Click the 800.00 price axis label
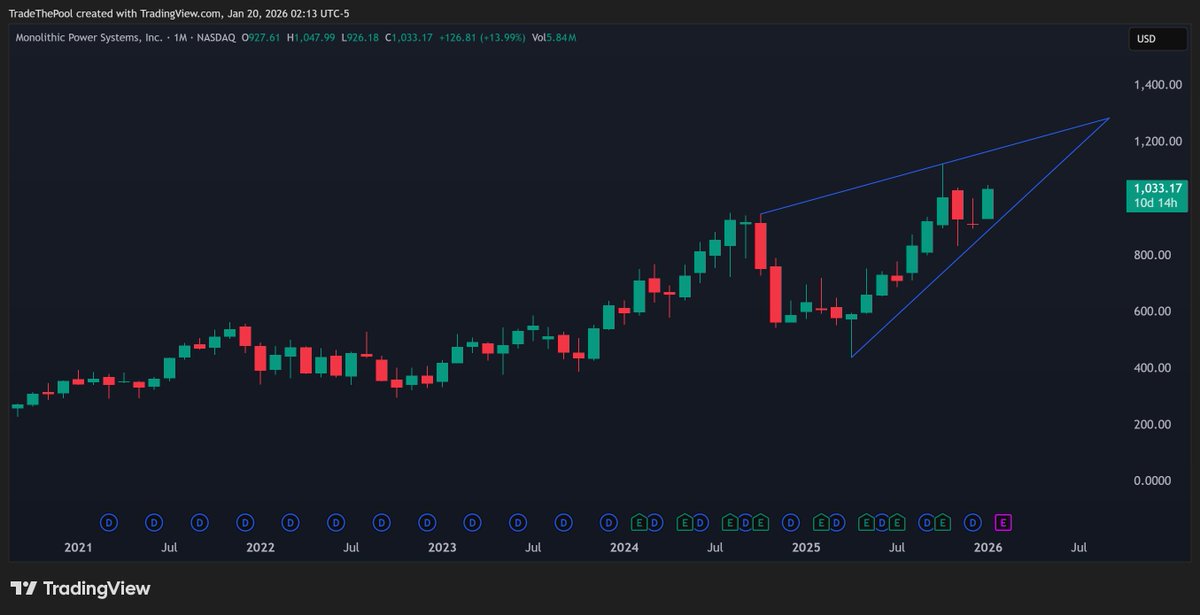1200x615 pixels. pyautogui.click(x=1152, y=255)
